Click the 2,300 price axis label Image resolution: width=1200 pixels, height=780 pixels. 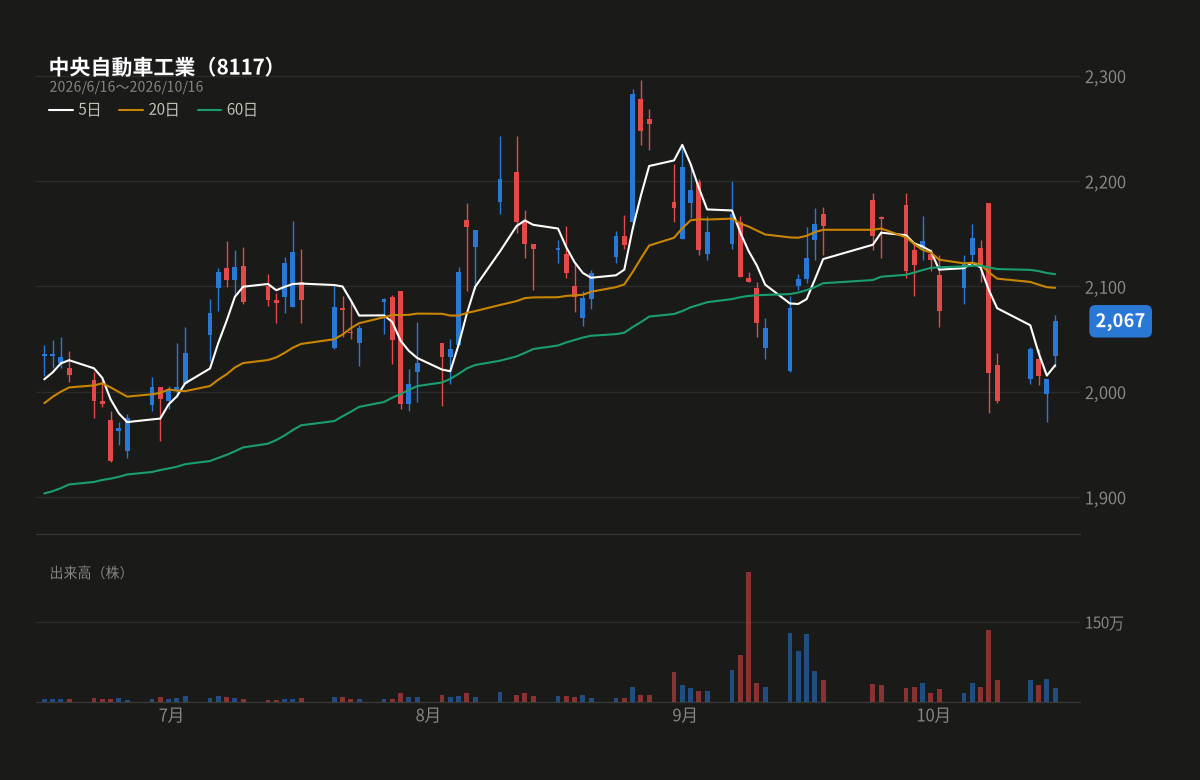[x=1105, y=77]
